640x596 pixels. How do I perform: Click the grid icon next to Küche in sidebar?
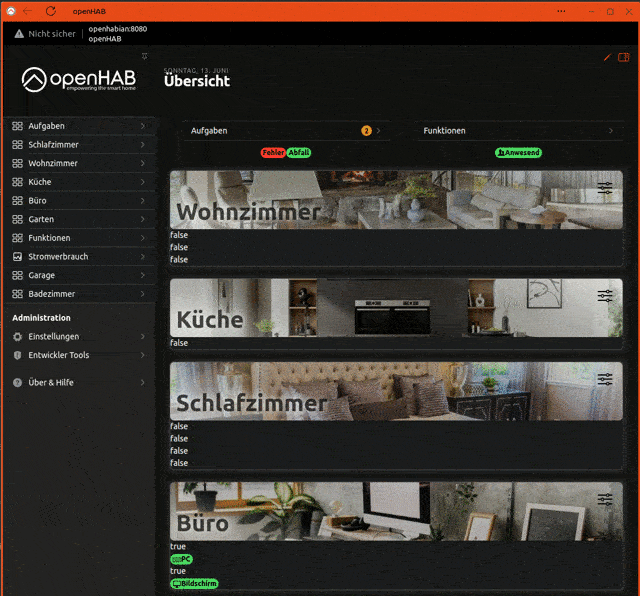[18, 182]
